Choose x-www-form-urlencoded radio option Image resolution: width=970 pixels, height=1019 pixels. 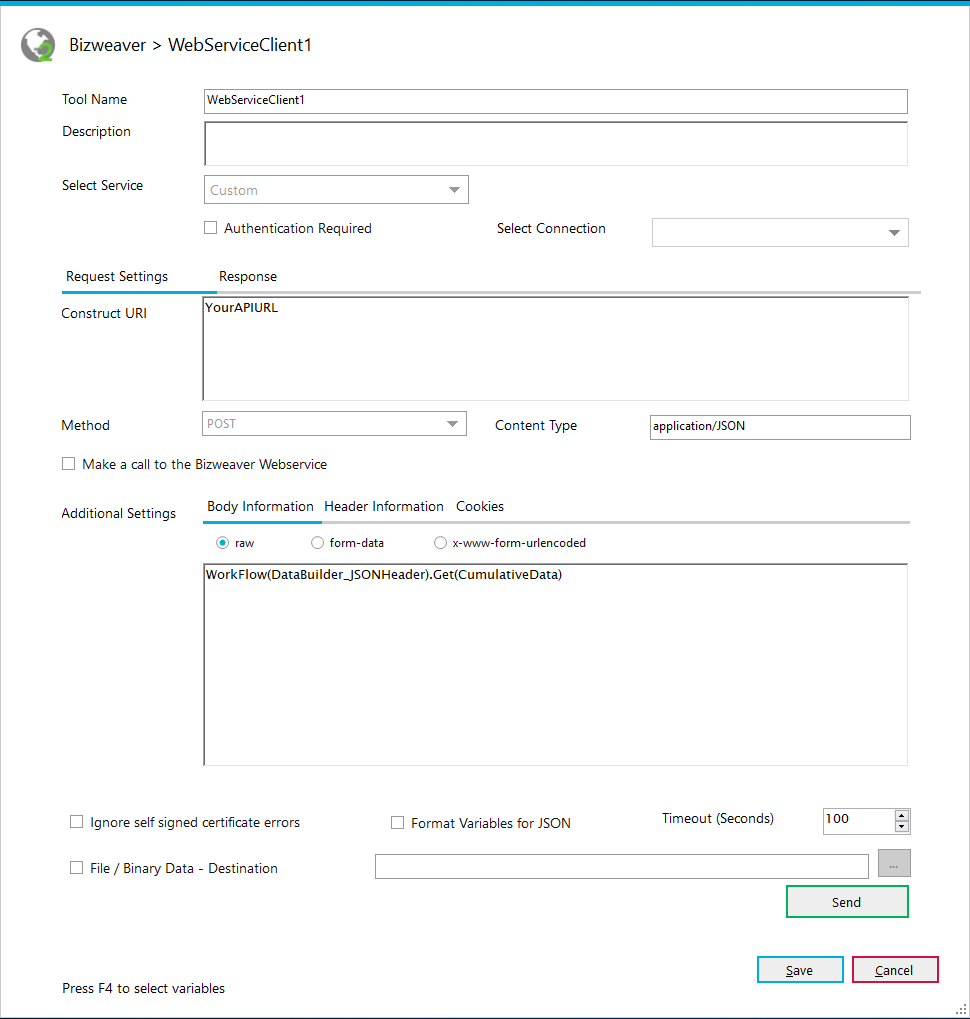440,543
